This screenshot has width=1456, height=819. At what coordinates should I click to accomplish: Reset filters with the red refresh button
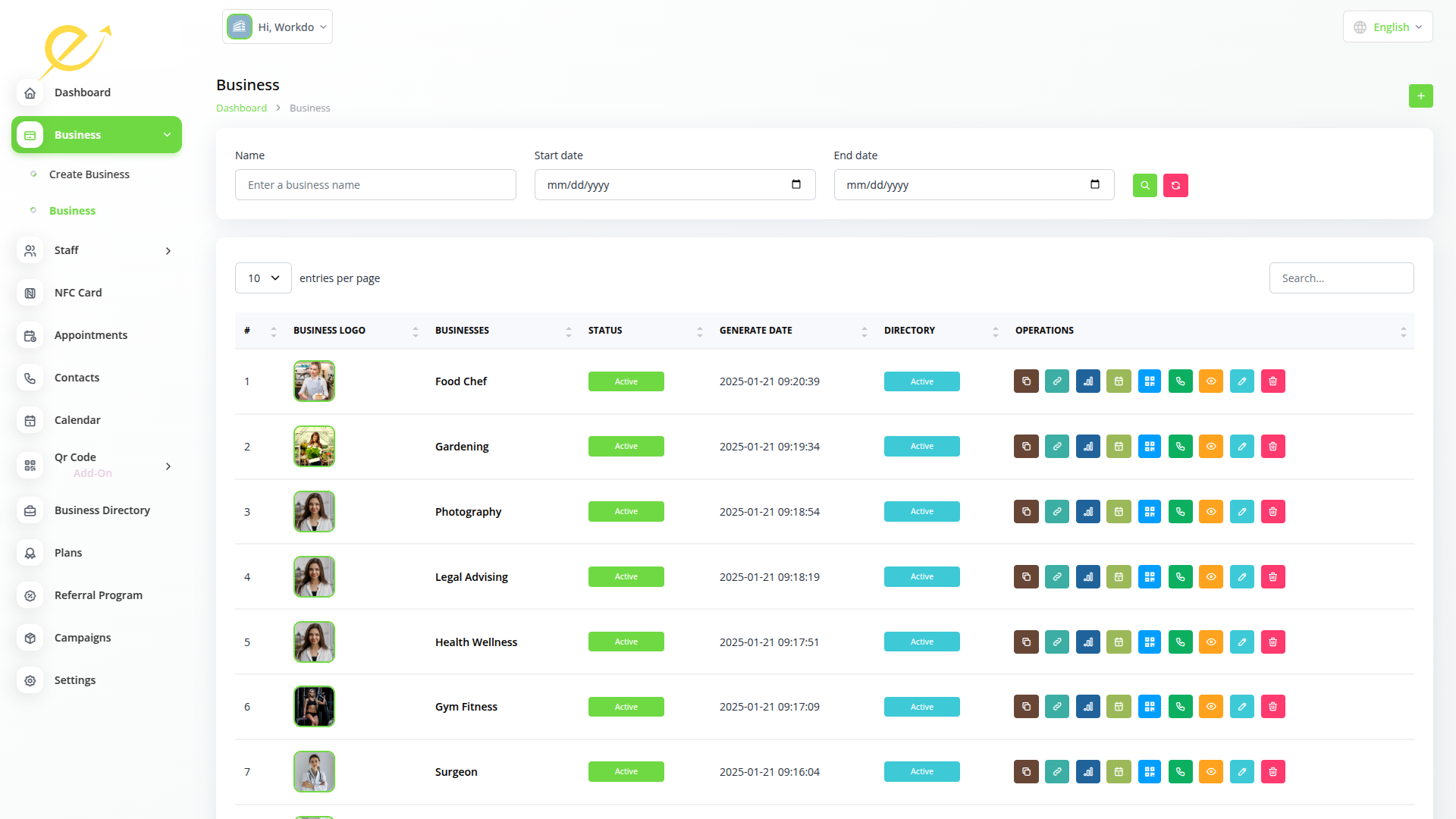pyautogui.click(x=1176, y=185)
